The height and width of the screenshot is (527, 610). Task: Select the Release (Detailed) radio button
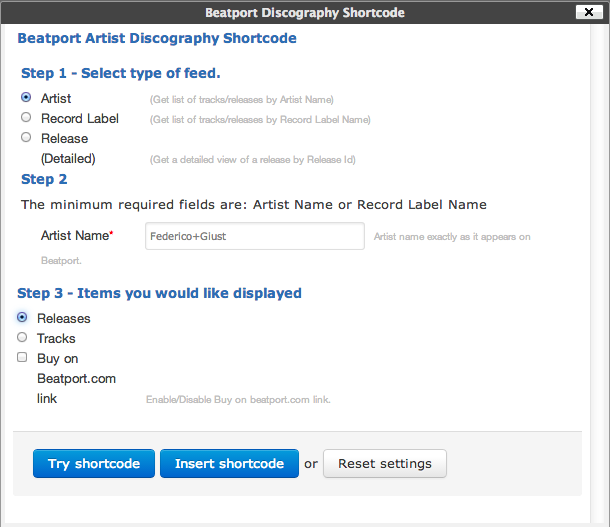pos(26,138)
